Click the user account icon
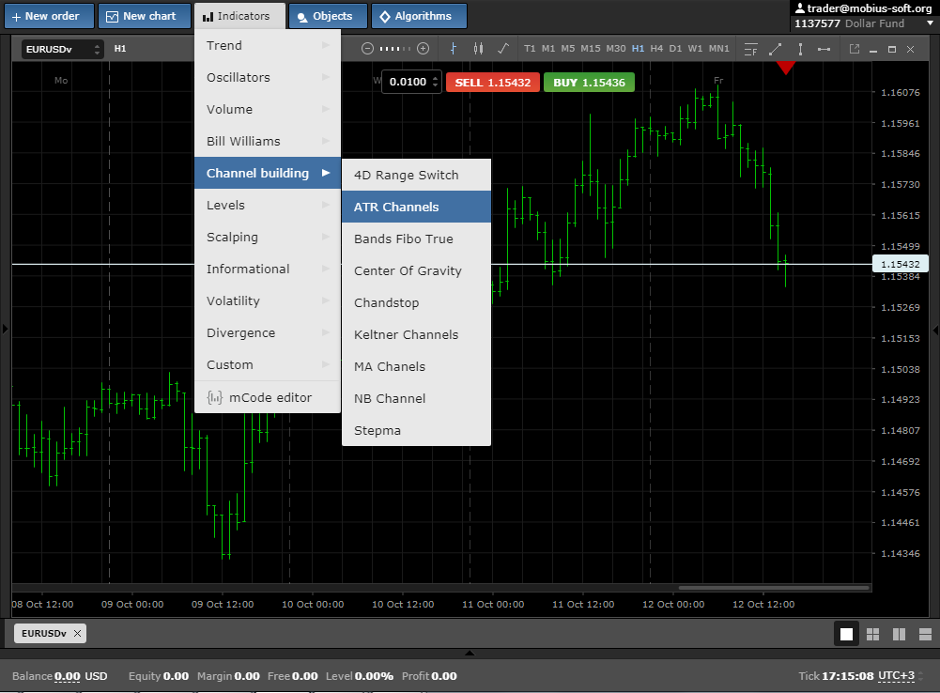940x693 pixels. (800, 8)
